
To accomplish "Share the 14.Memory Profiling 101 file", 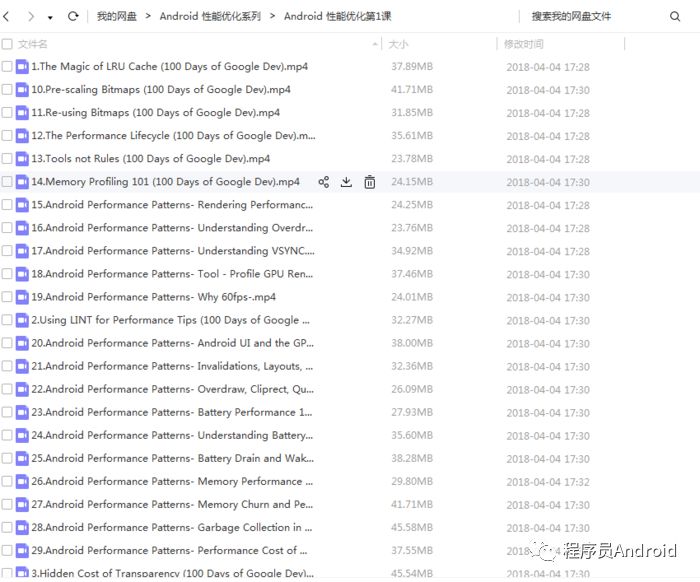I will pos(324,182).
